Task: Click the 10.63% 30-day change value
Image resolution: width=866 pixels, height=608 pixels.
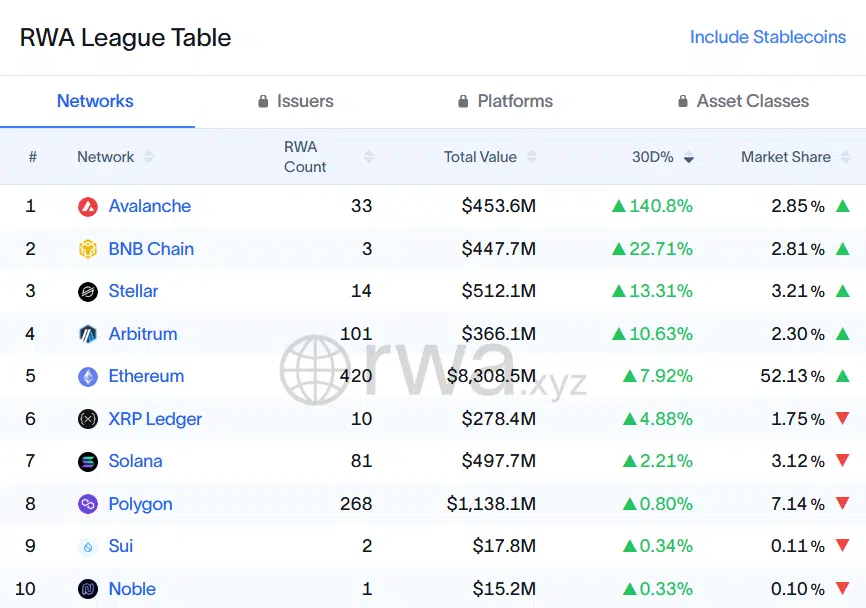Action: pyautogui.click(x=661, y=334)
